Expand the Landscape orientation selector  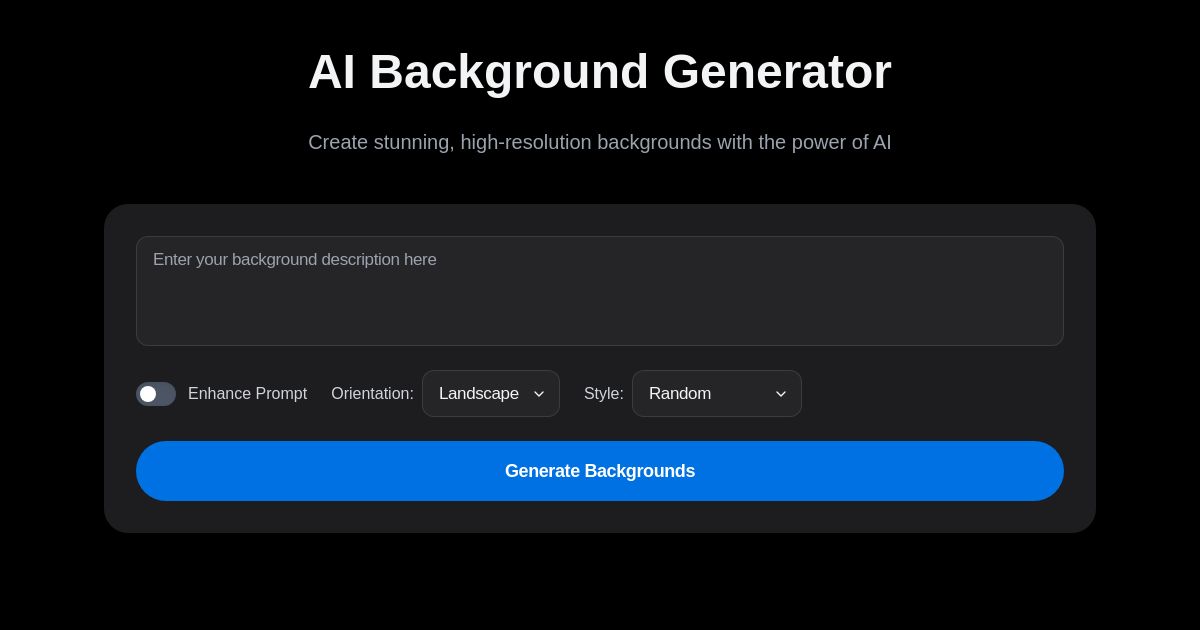pyautogui.click(x=491, y=394)
